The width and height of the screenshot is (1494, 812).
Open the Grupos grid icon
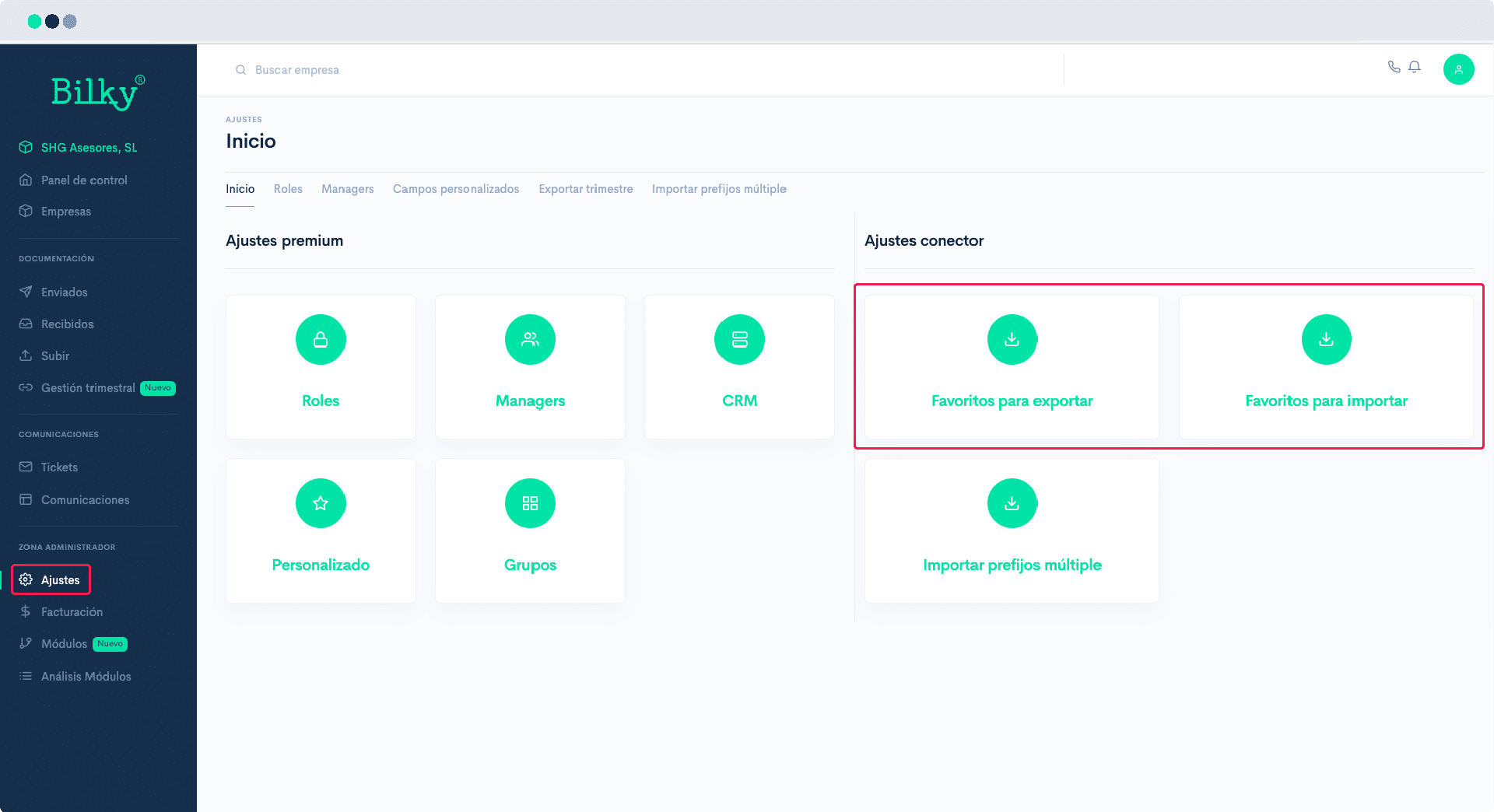click(530, 503)
